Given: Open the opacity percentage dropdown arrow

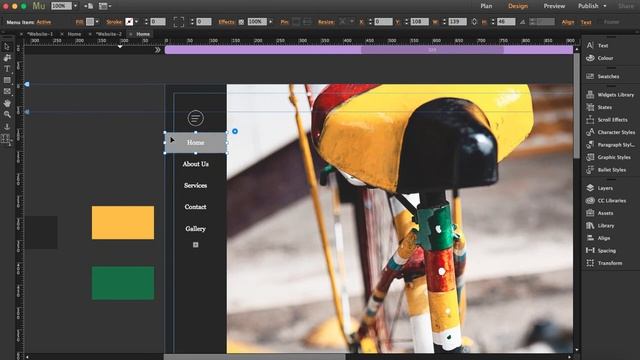Looking at the screenshot, I should pyautogui.click(x=270, y=22).
